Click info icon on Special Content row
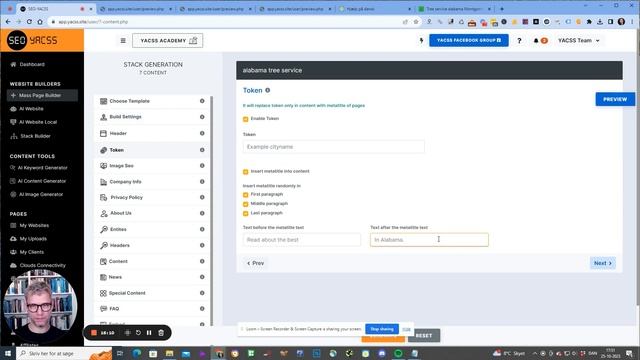The height and width of the screenshot is (360, 640). point(202,293)
